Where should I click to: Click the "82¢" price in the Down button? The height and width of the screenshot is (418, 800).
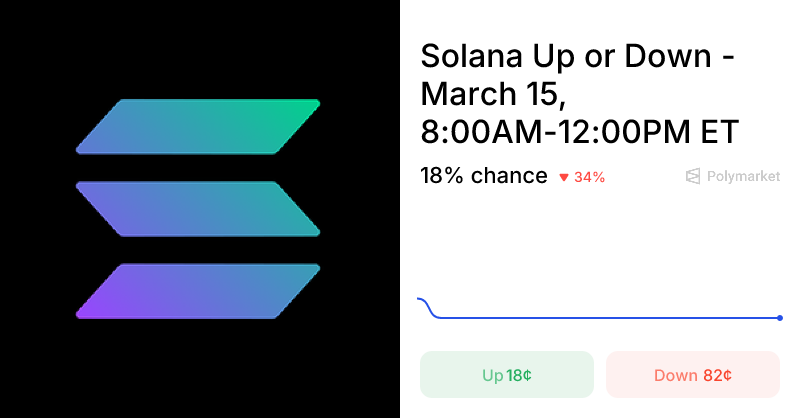717,376
